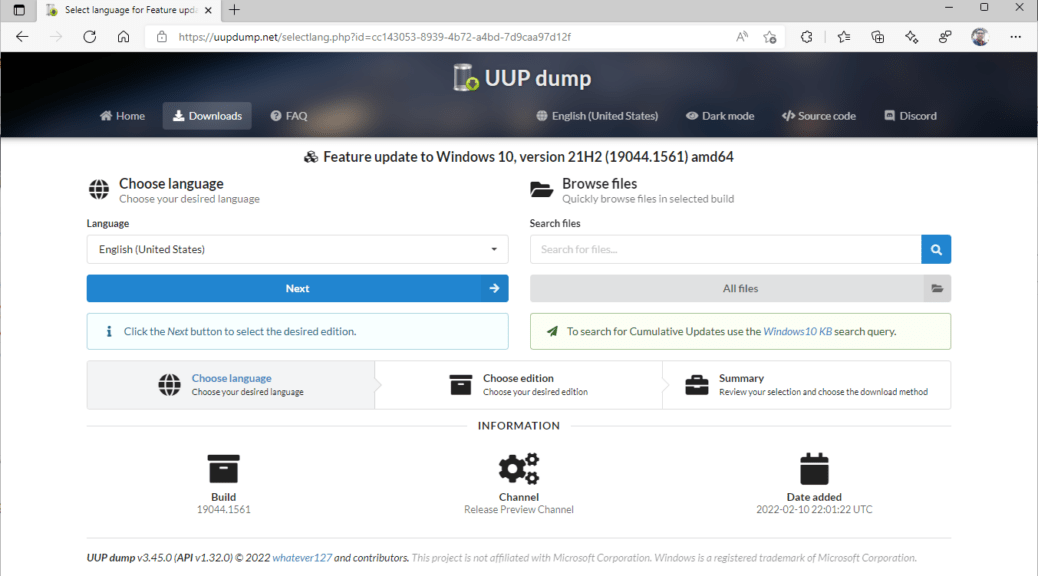Open browser favorites star icon

[843, 37]
